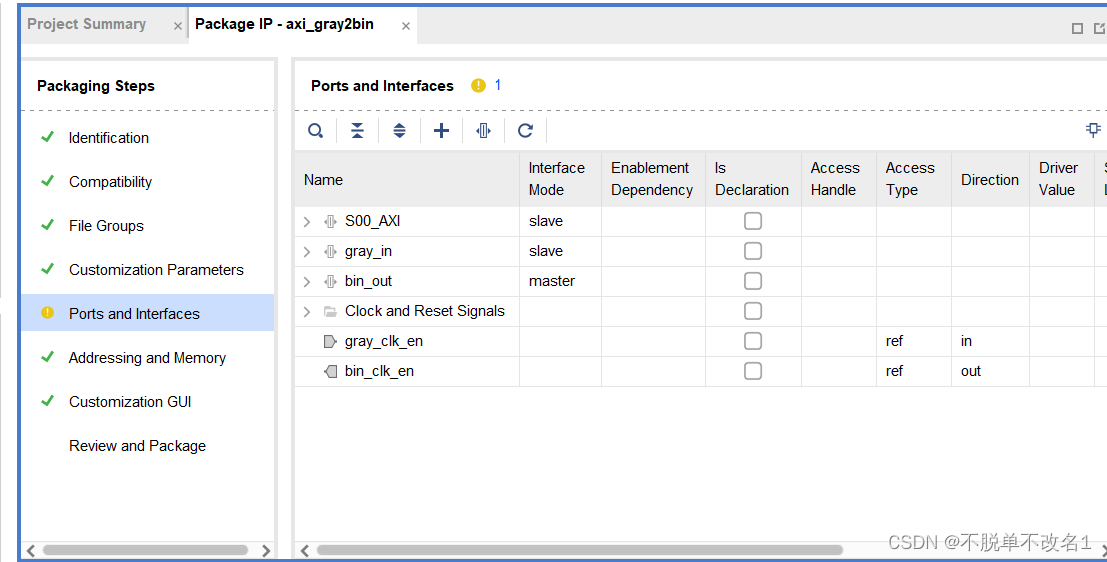
Task: Close the Package IP - axi_gray2bin tab
Action: click(405, 26)
